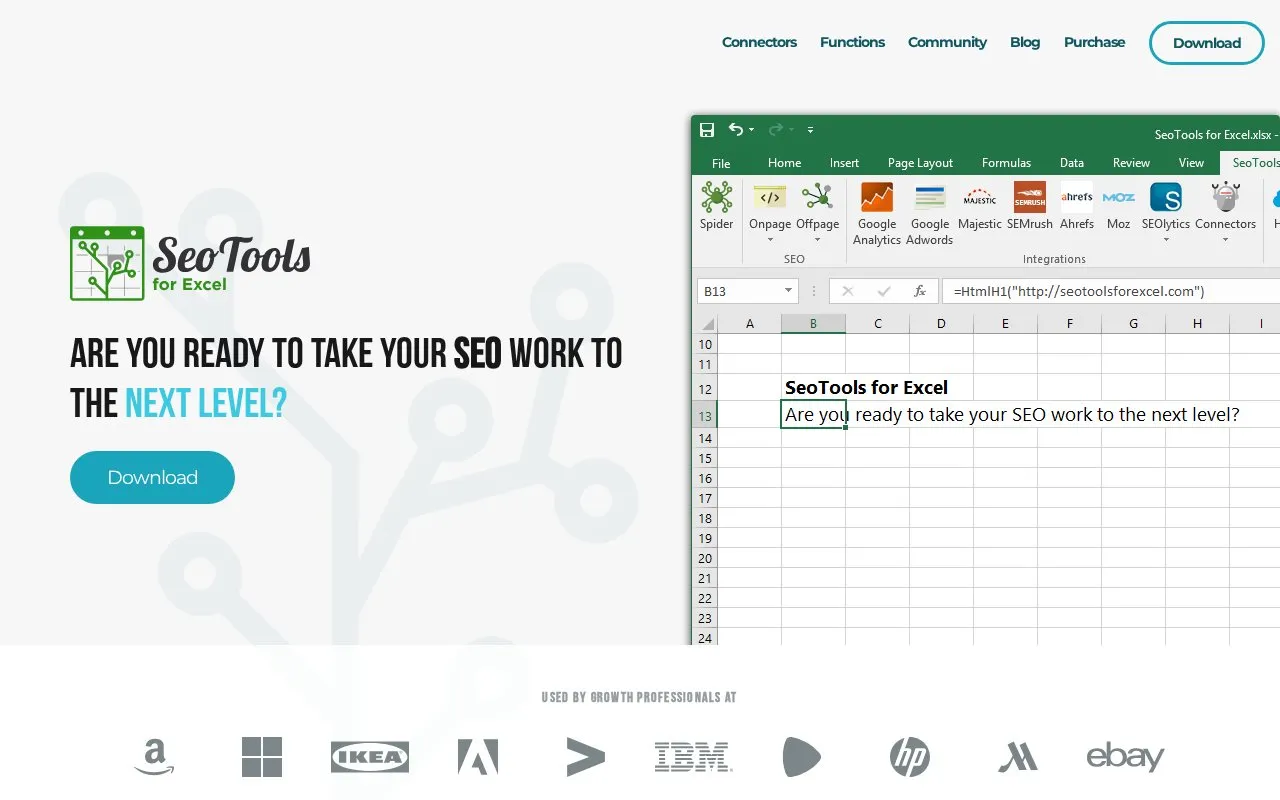
Task: Open the Customize Quick Access Toolbar arrow
Action: pos(810,130)
